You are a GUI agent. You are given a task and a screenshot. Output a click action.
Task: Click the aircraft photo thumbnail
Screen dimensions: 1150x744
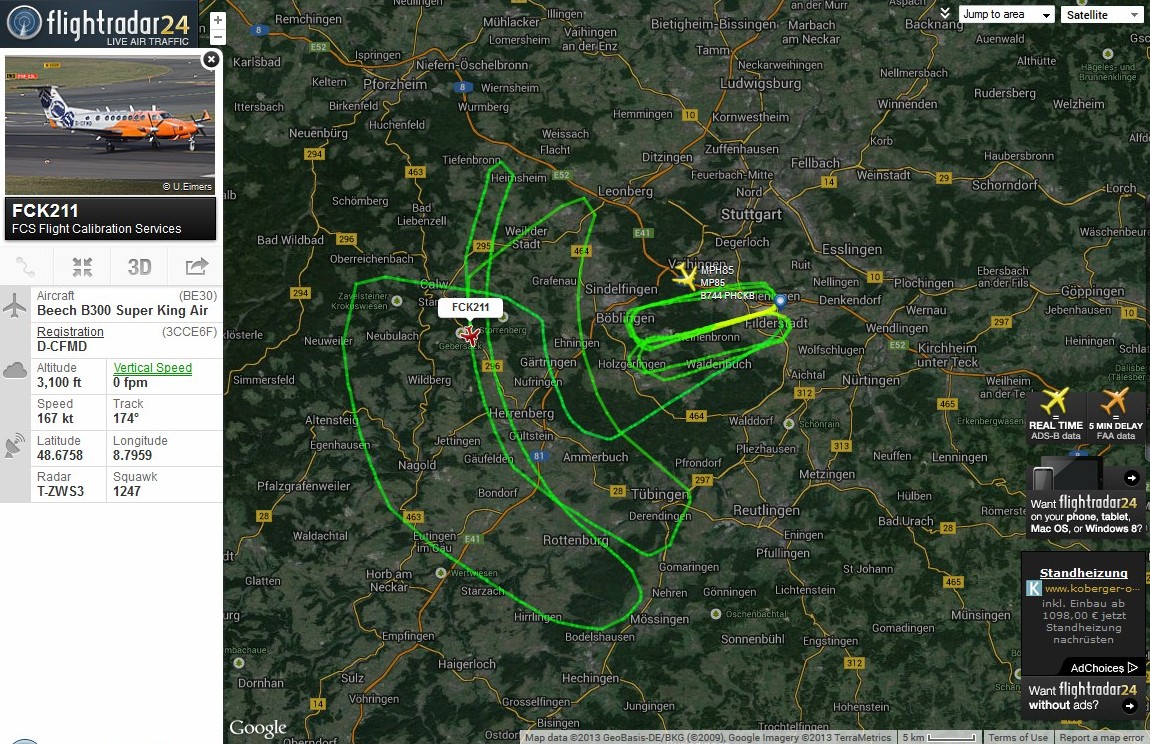[x=110, y=125]
